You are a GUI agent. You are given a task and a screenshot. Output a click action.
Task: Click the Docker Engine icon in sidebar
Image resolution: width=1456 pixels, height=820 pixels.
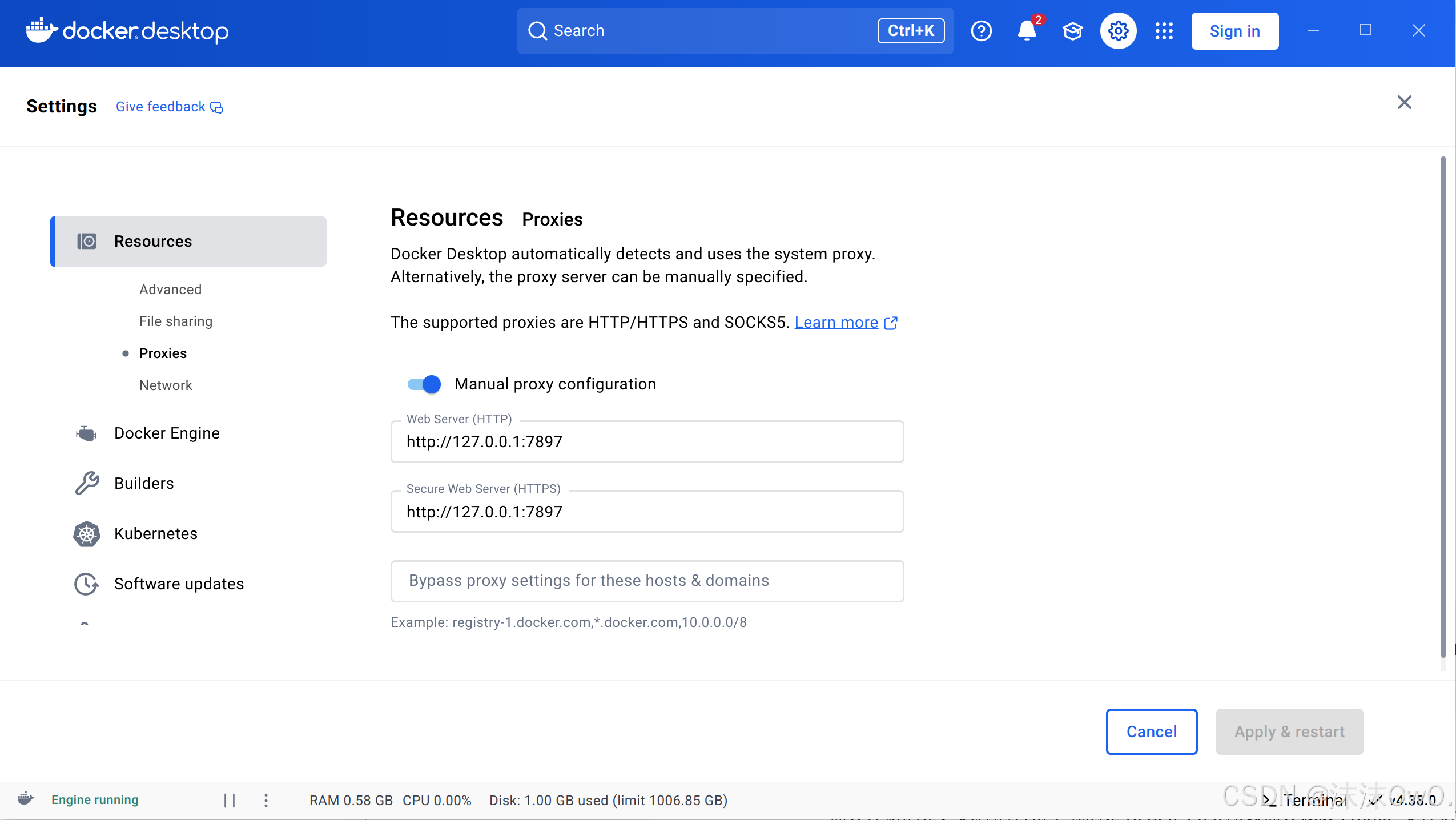click(86, 433)
